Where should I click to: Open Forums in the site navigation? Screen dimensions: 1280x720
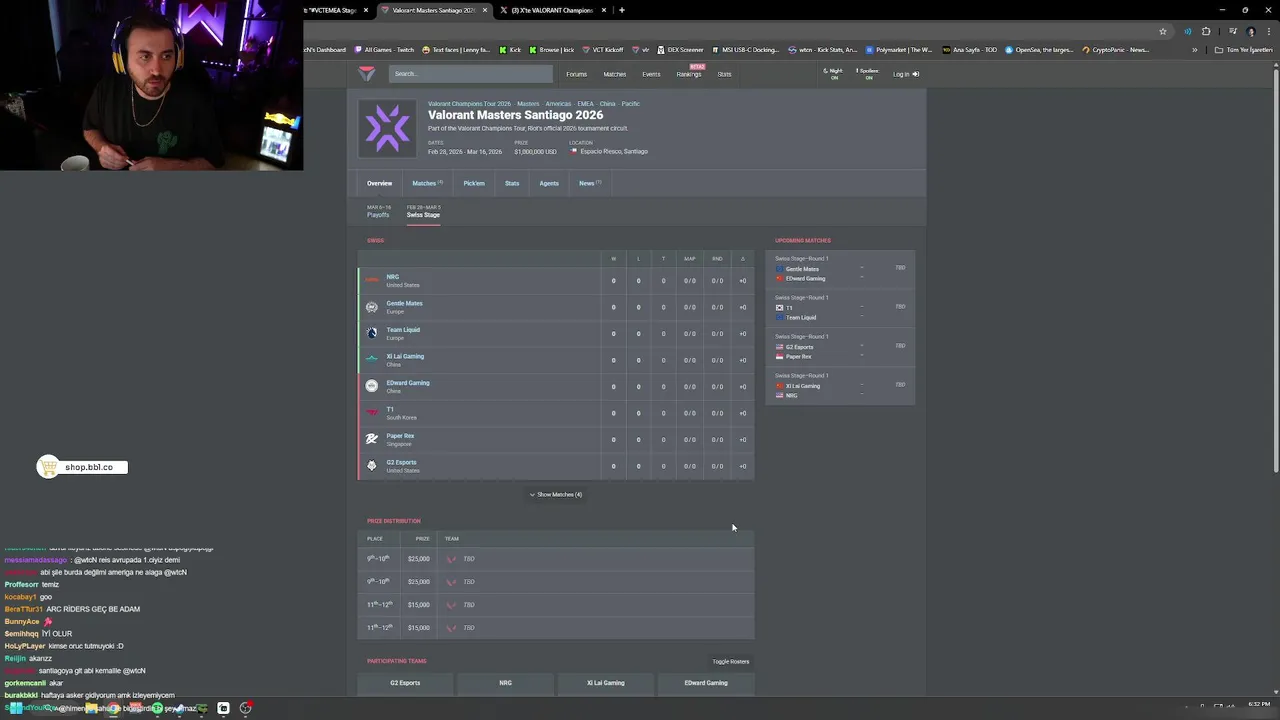pyautogui.click(x=576, y=74)
